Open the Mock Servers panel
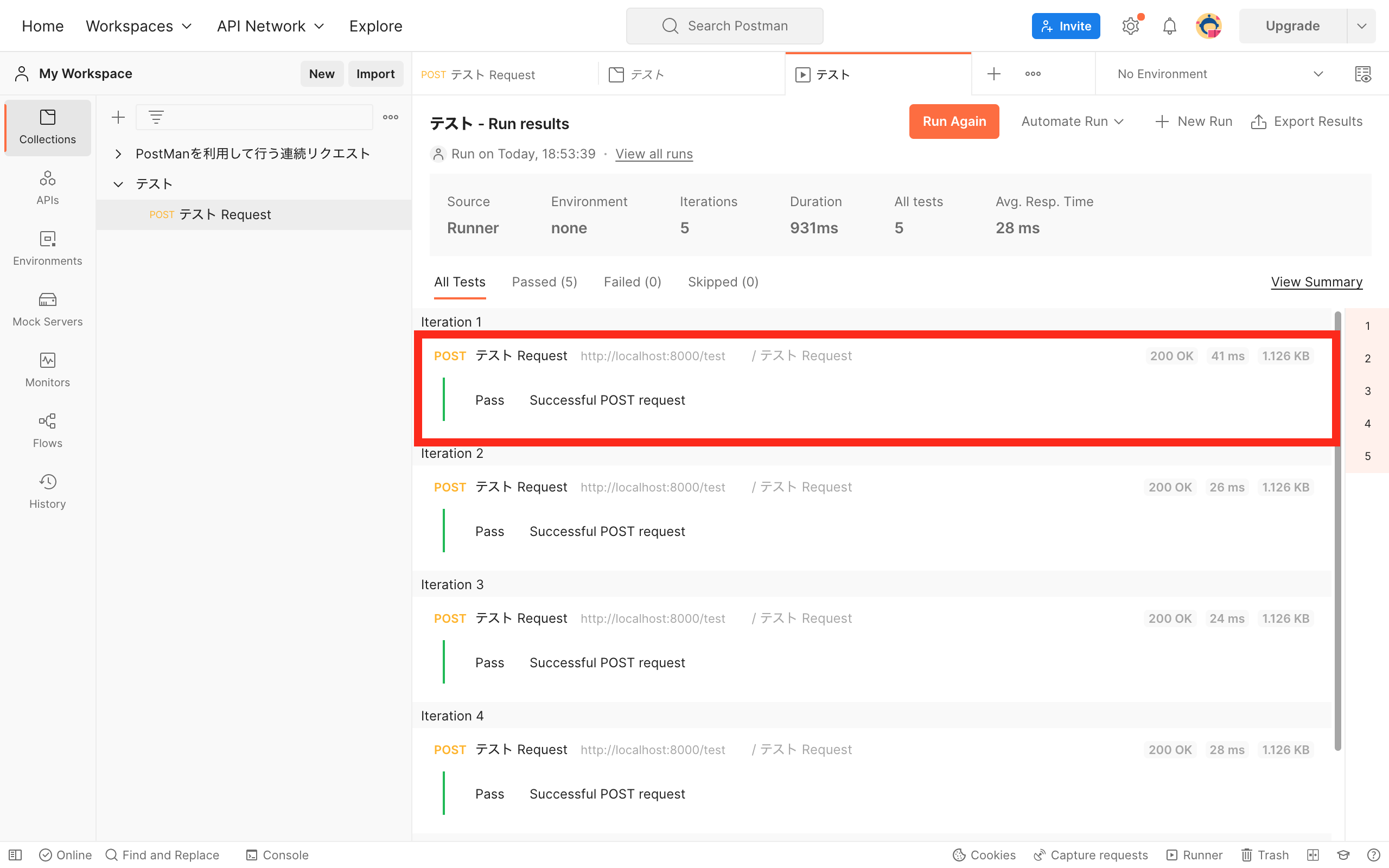The width and height of the screenshot is (1389, 868). (x=47, y=309)
